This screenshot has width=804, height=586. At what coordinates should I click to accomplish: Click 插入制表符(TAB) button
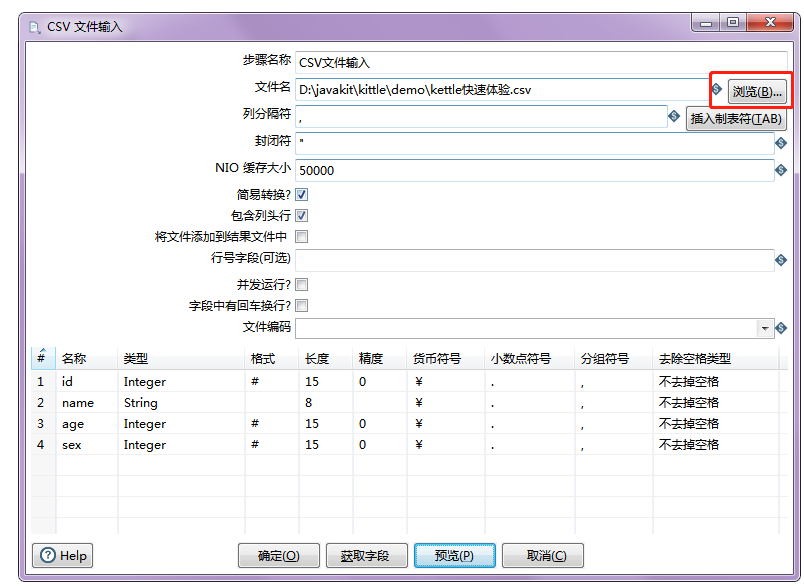tap(736, 118)
